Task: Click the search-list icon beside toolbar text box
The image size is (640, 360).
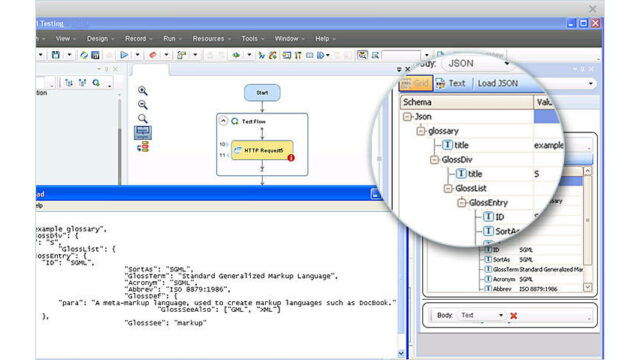Action: pos(375,55)
